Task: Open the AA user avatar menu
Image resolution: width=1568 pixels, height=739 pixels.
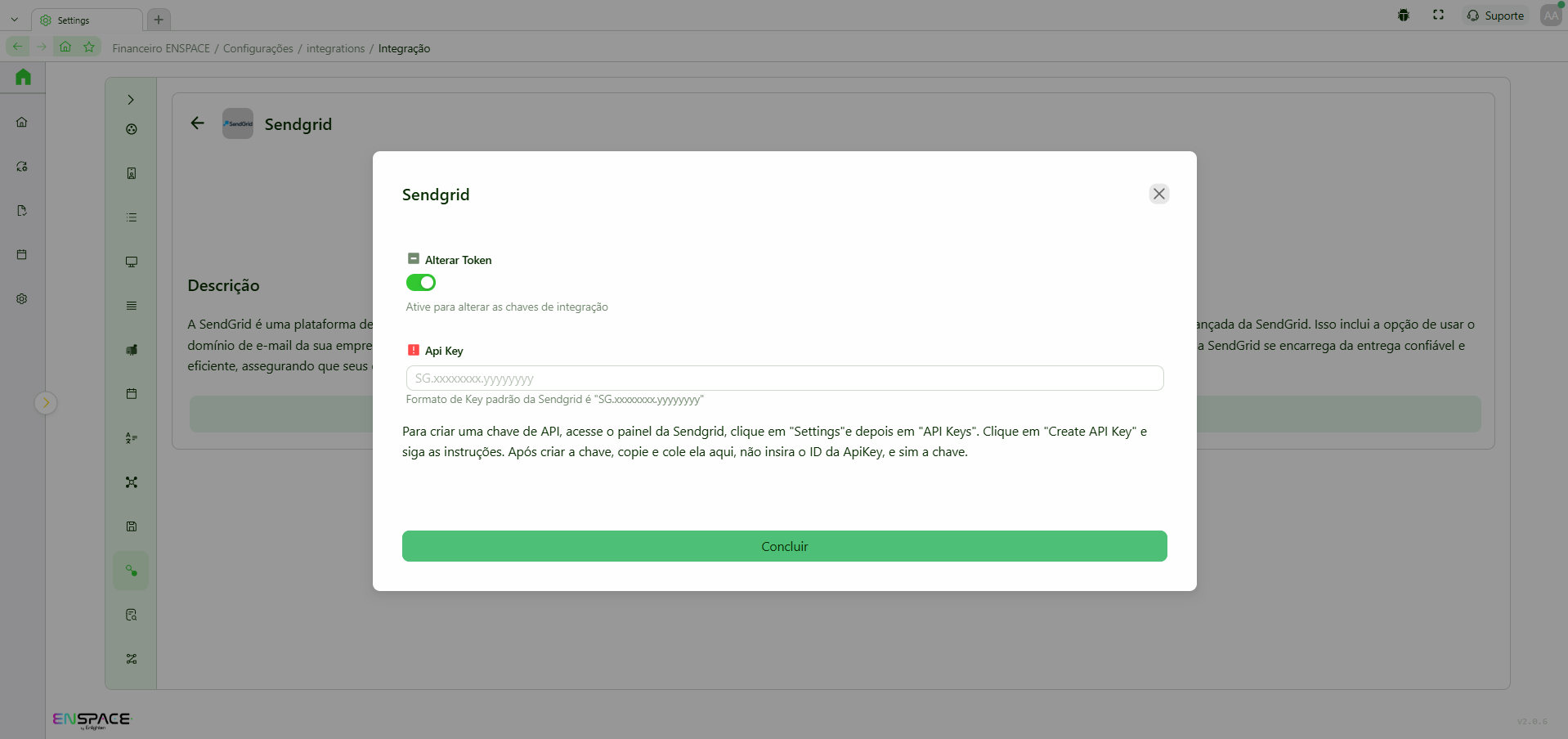Action: click(x=1550, y=16)
